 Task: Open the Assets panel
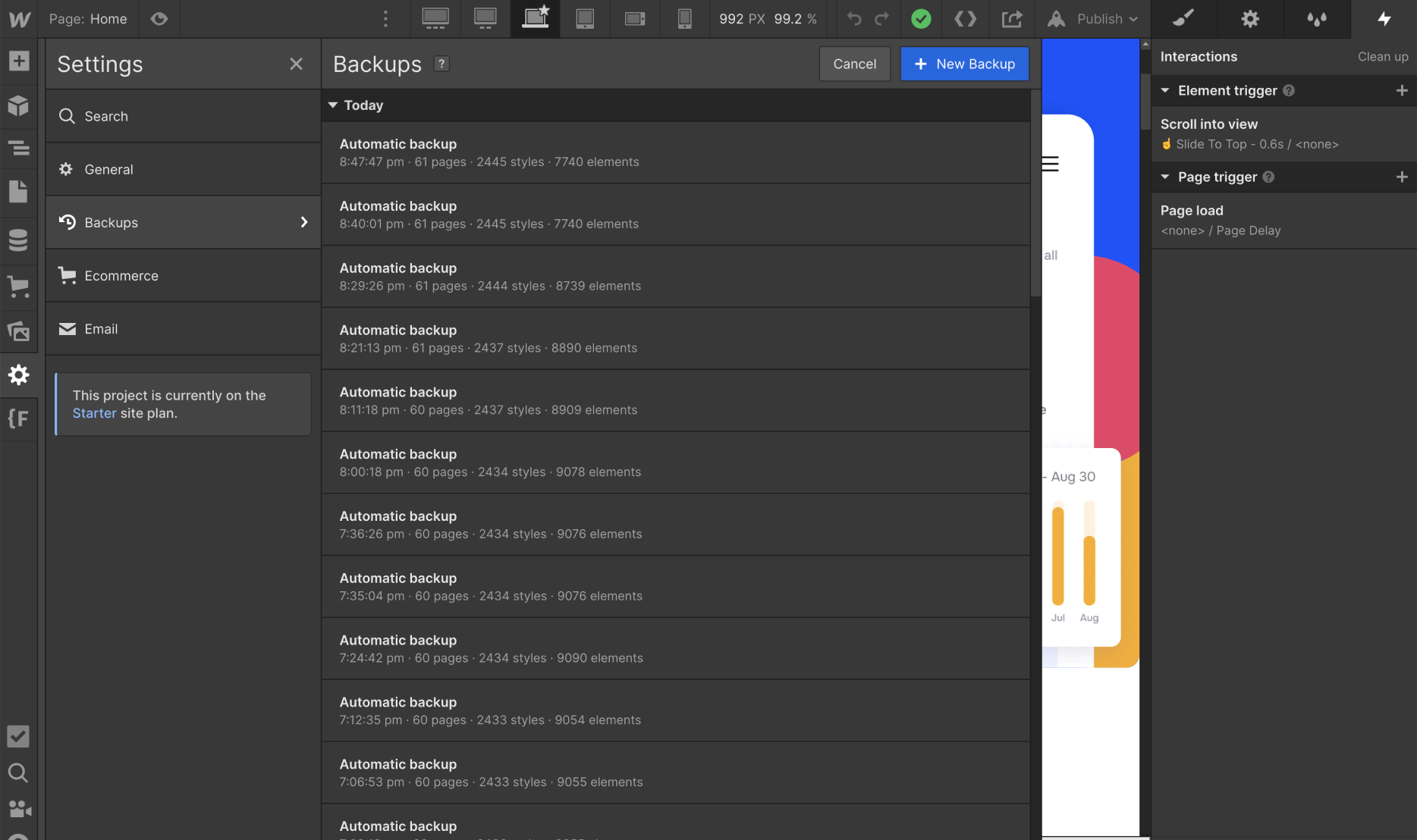click(x=19, y=331)
